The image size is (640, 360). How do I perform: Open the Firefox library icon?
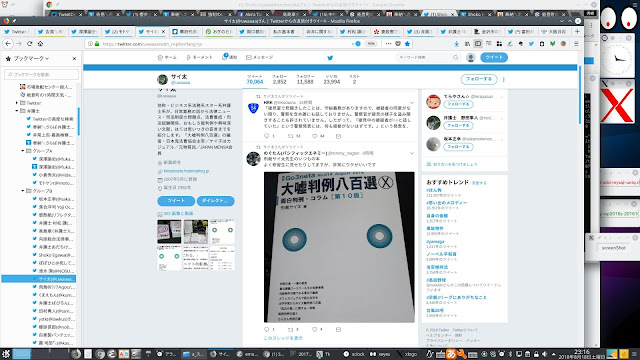(x=467, y=44)
